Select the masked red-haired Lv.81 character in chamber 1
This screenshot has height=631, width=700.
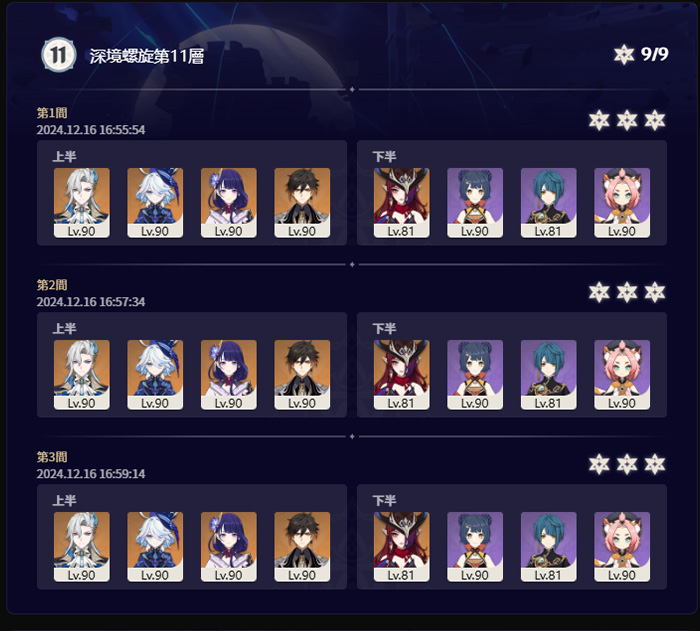pos(401,202)
